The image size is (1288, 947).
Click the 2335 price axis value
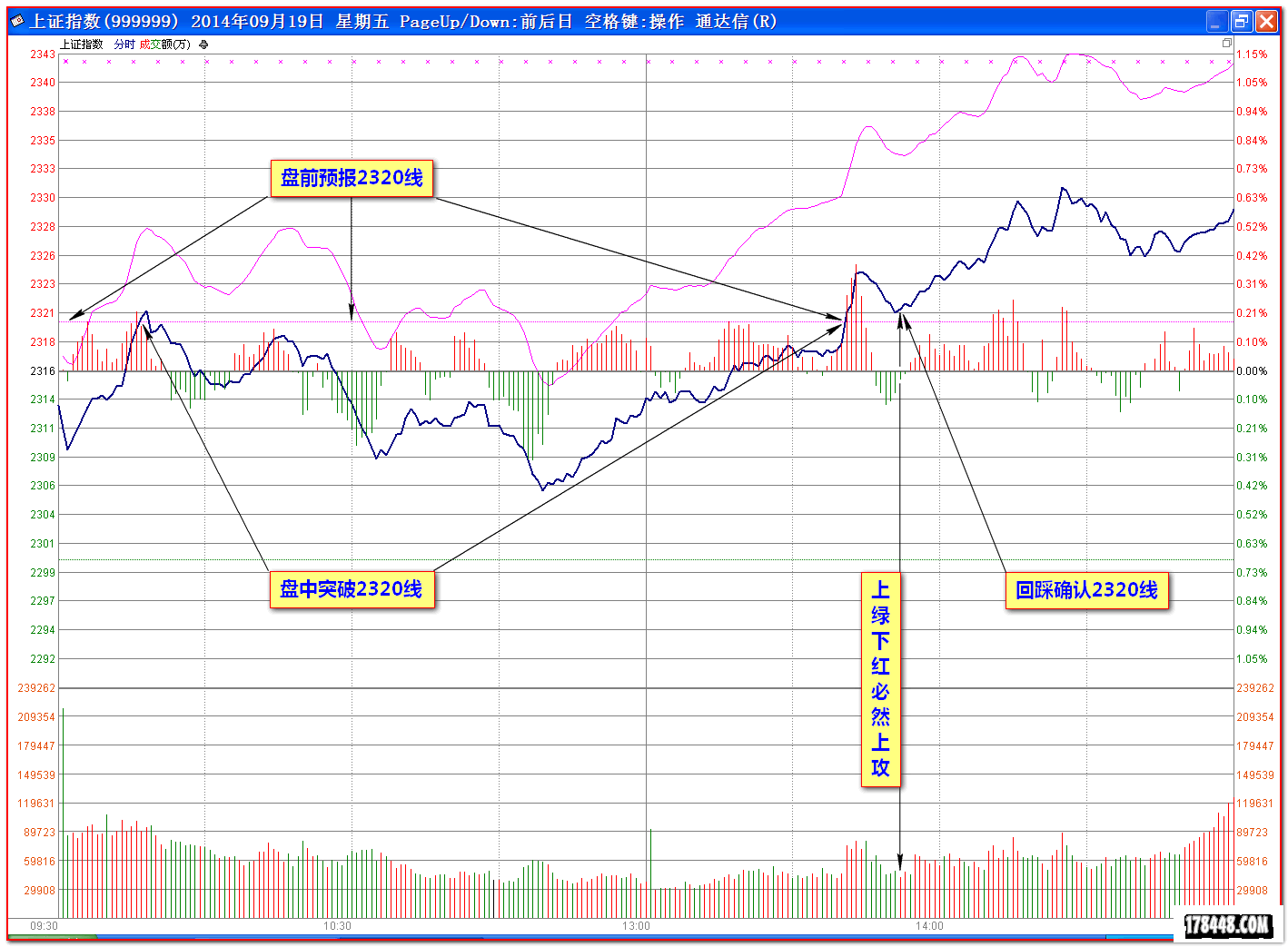(43, 141)
